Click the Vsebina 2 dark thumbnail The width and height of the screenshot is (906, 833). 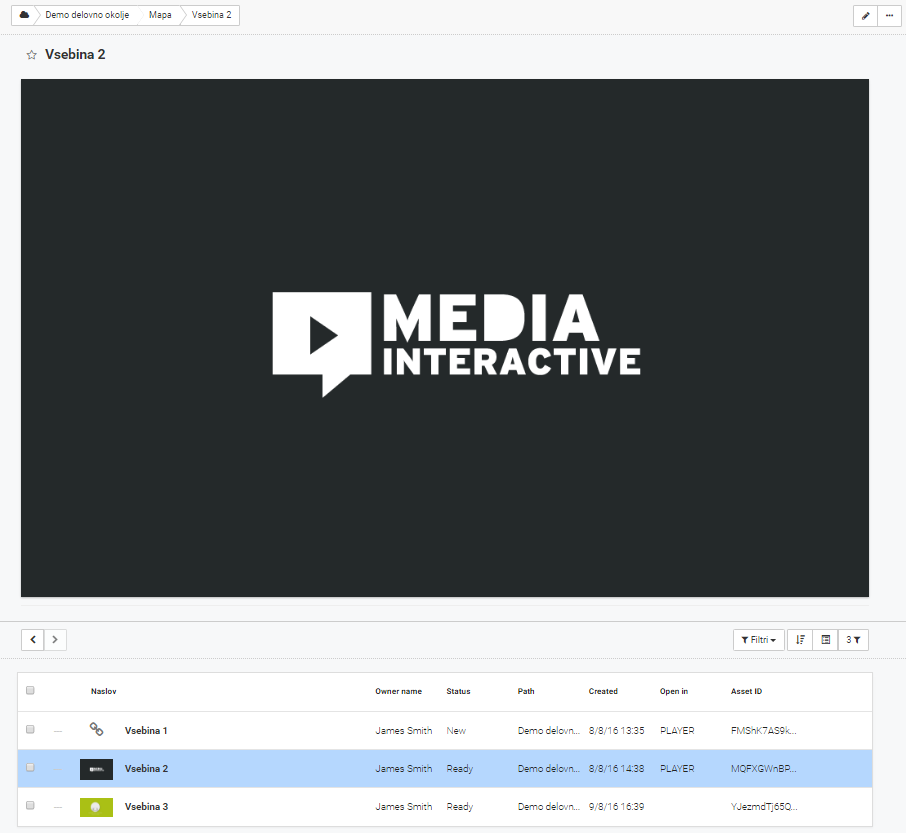[96, 769]
